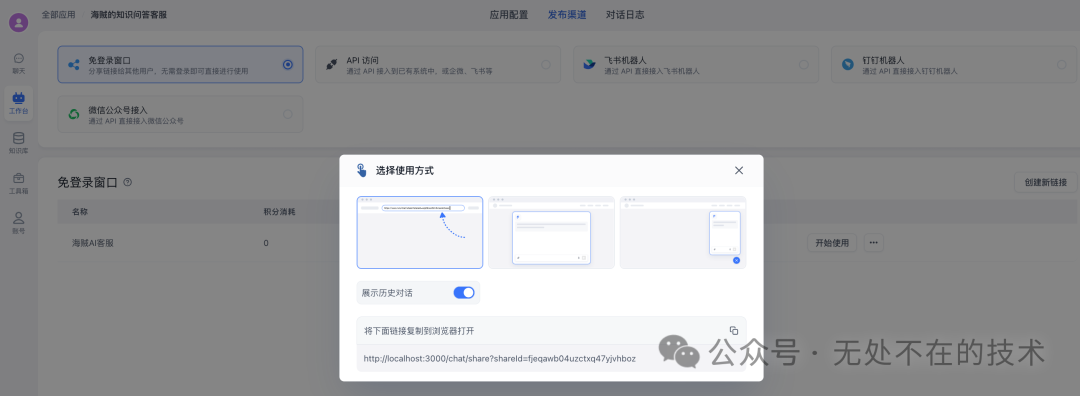Select the 钉钉机器人 radio button
The image size is (1080, 396).
click(1061, 64)
